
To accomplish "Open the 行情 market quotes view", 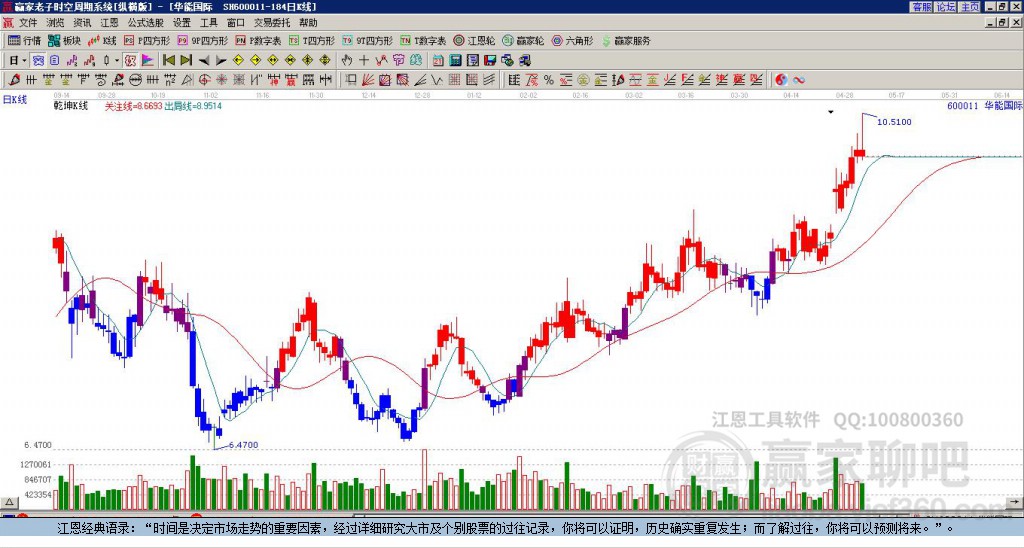I will [24, 40].
